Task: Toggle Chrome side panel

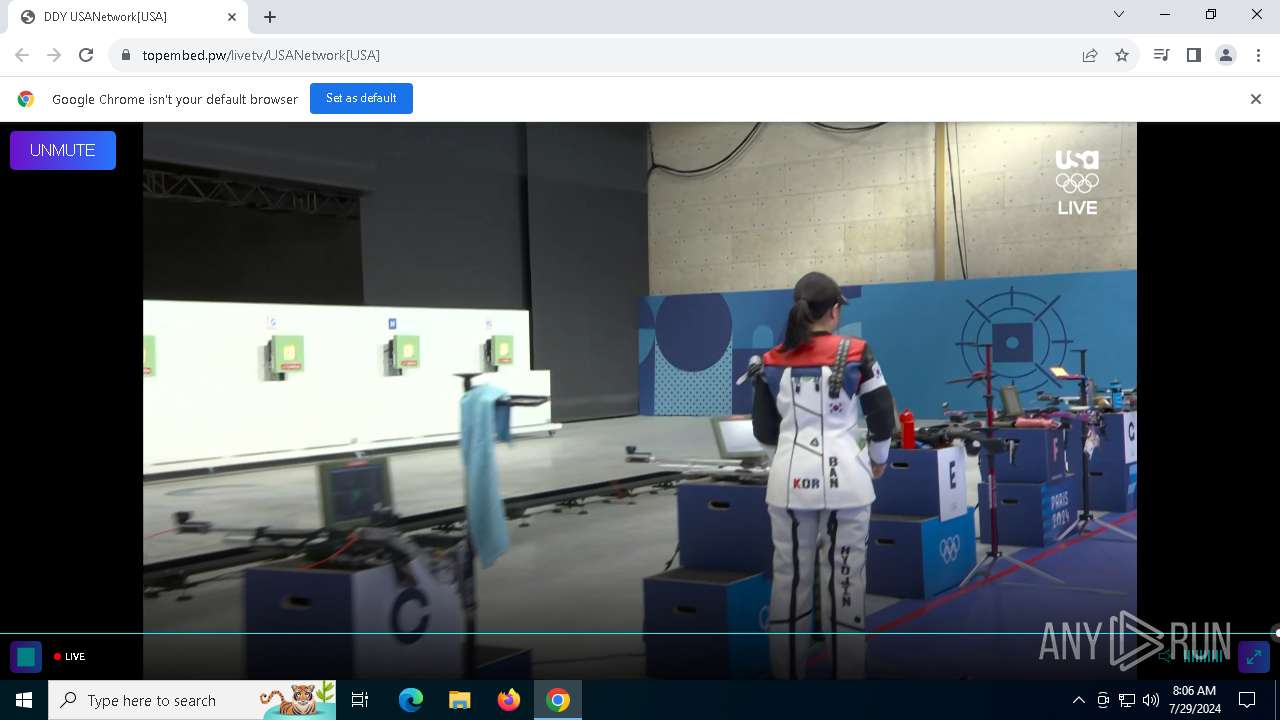Action: (1194, 55)
